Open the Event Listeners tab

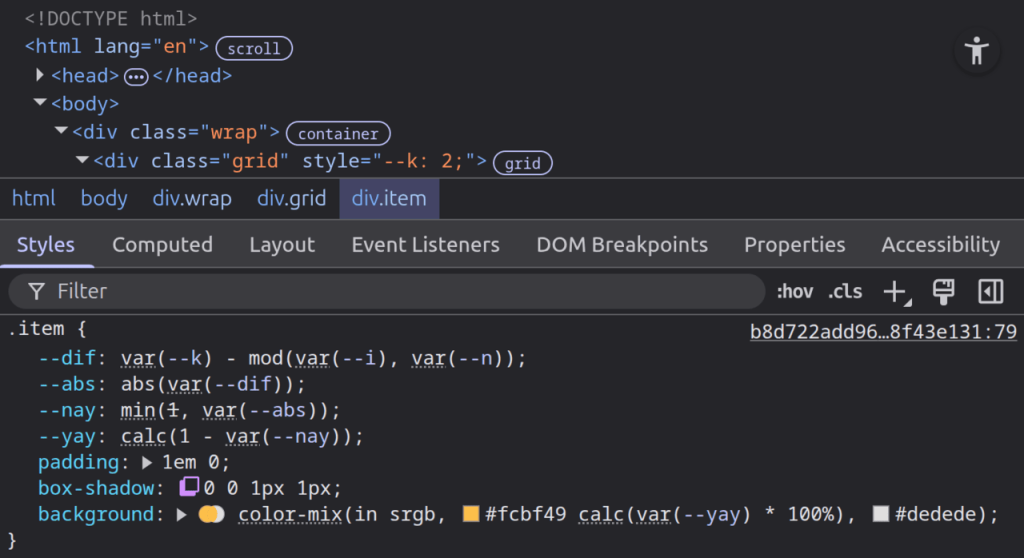pos(425,244)
